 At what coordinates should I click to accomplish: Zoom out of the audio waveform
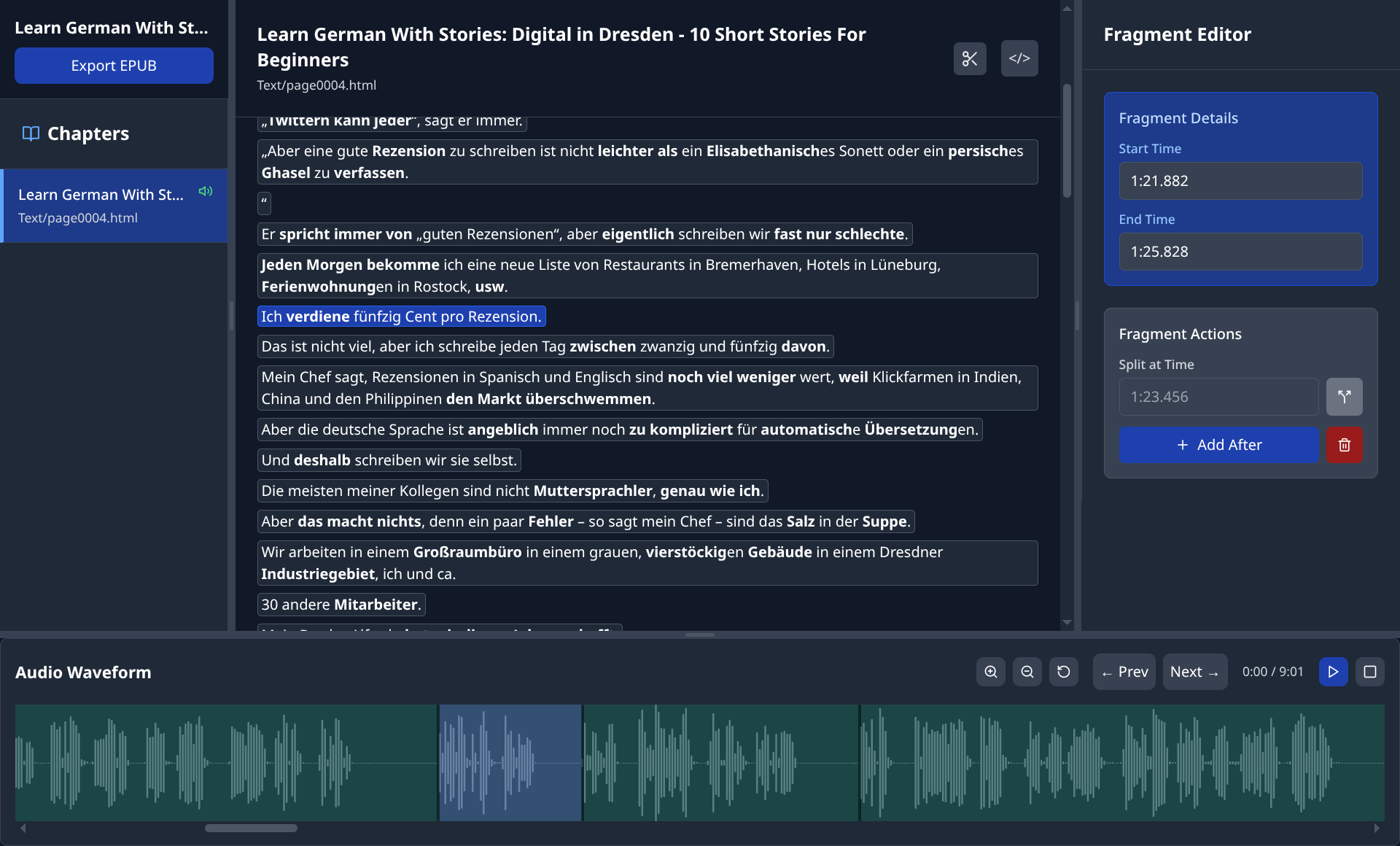(x=1027, y=672)
